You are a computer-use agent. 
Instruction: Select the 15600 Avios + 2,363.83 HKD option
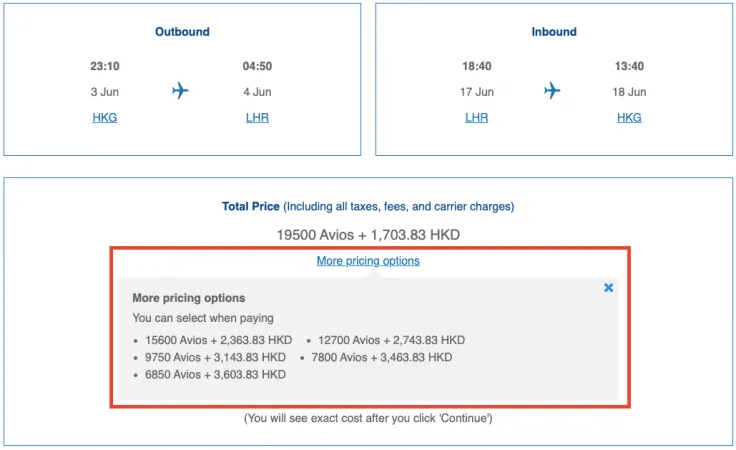click(x=218, y=340)
